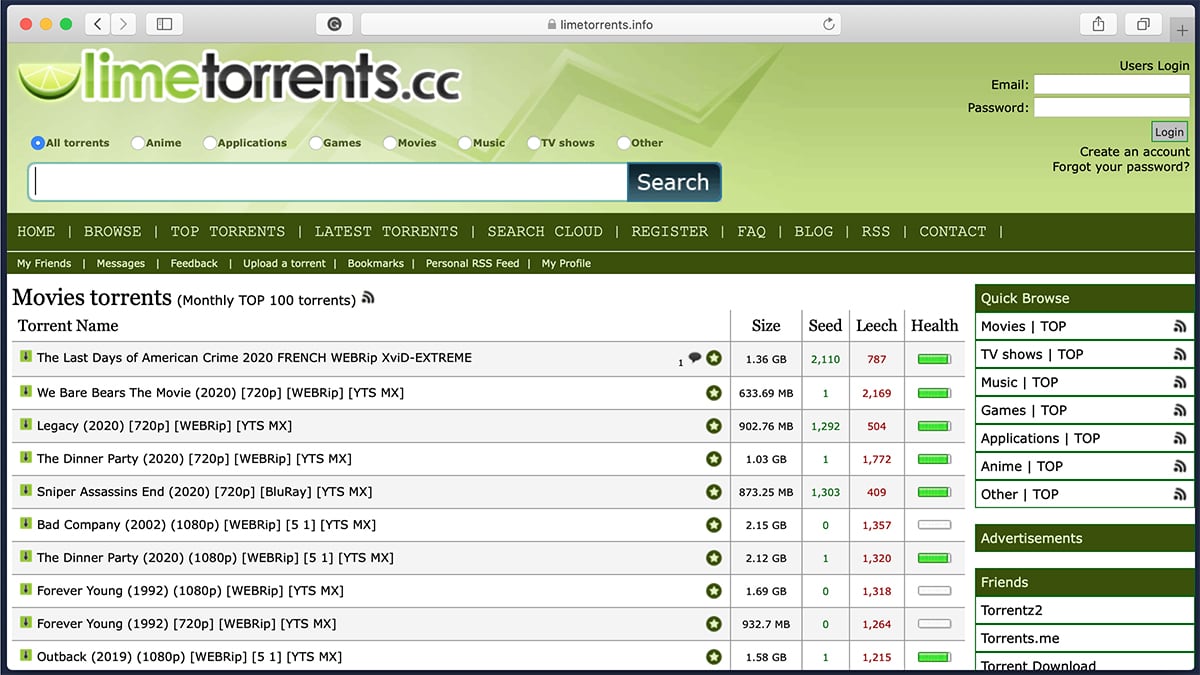Open Bookmarks in the submenu

[376, 263]
